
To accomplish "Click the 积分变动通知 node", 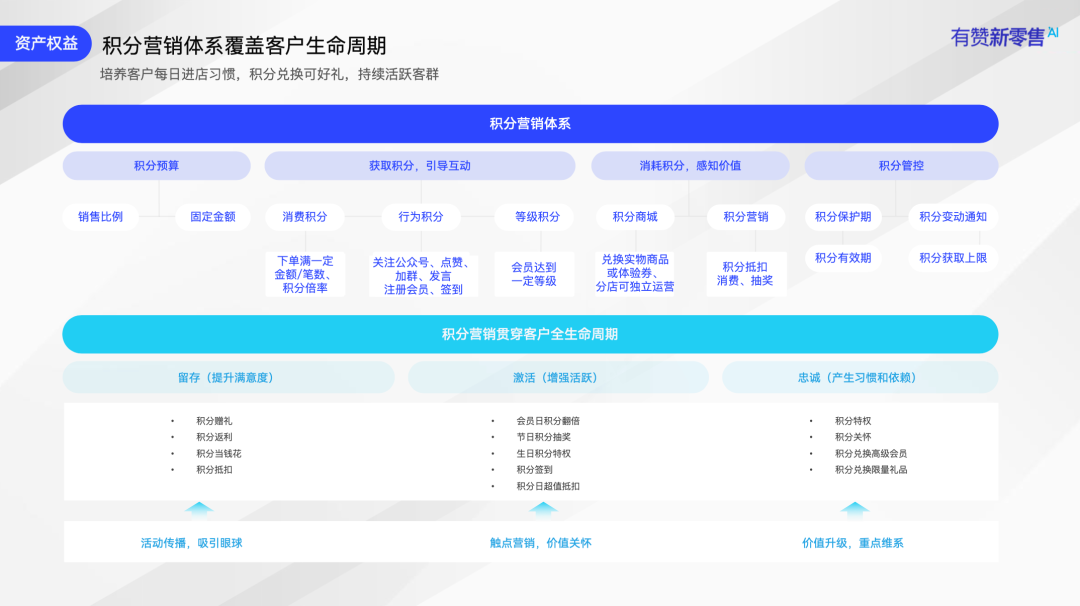I will tap(953, 217).
